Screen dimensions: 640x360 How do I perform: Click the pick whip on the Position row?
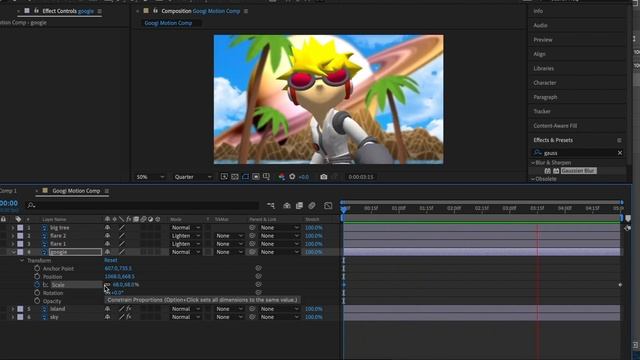coord(258,276)
